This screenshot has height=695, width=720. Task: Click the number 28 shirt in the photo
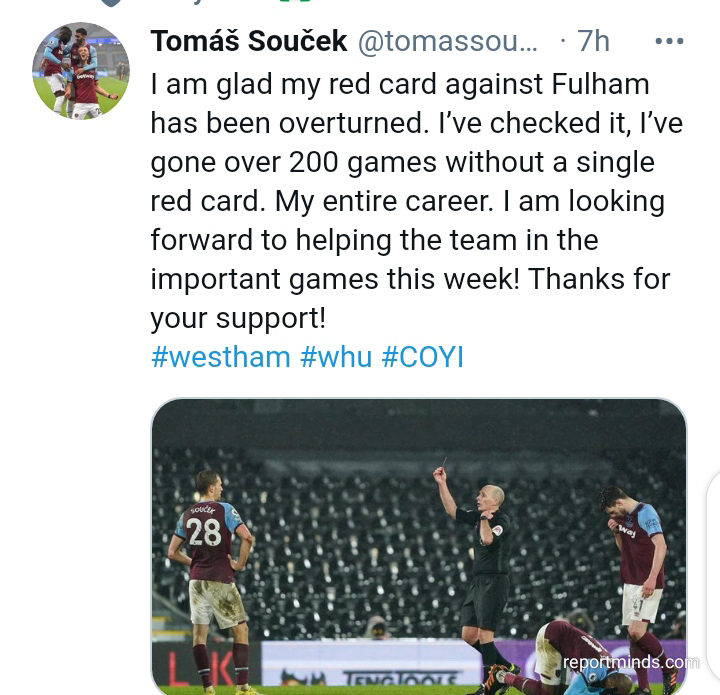click(x=205, y=531)
